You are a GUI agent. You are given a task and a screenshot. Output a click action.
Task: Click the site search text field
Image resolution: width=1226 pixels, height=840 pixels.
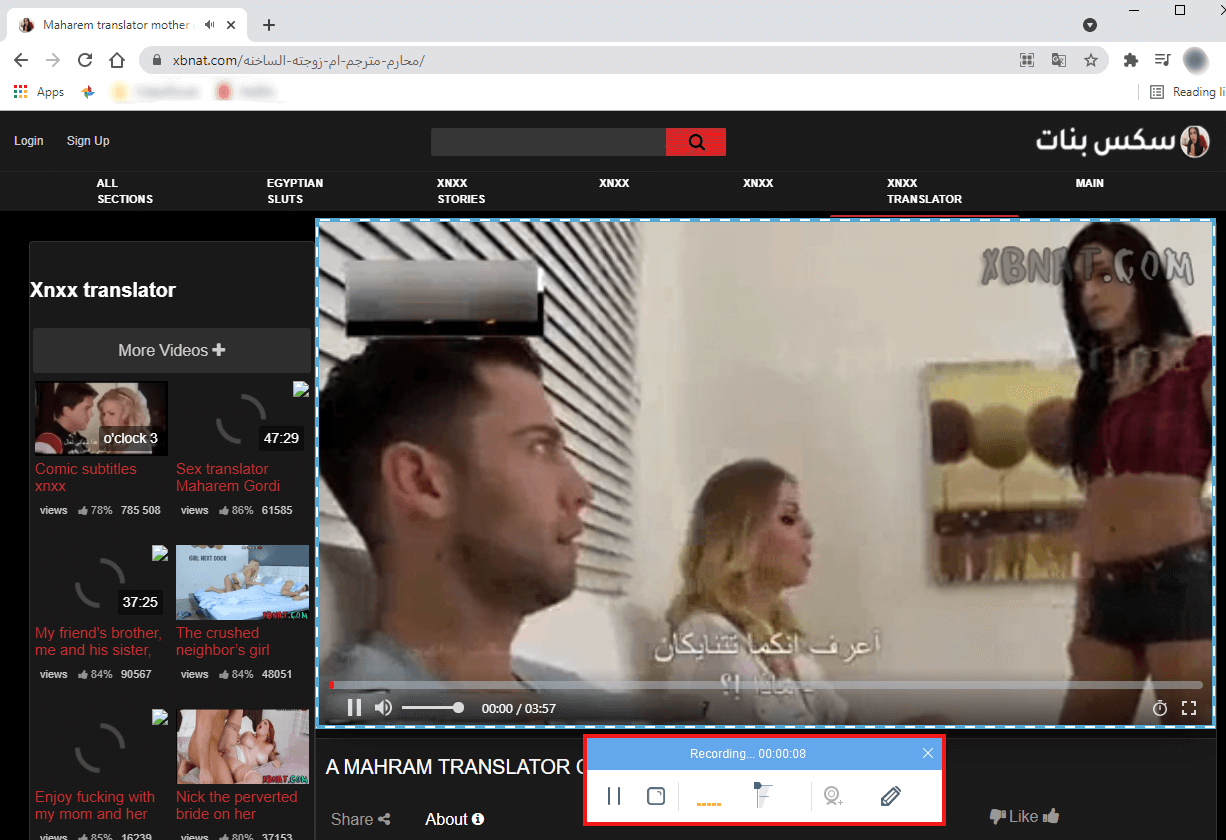(548, 142)
